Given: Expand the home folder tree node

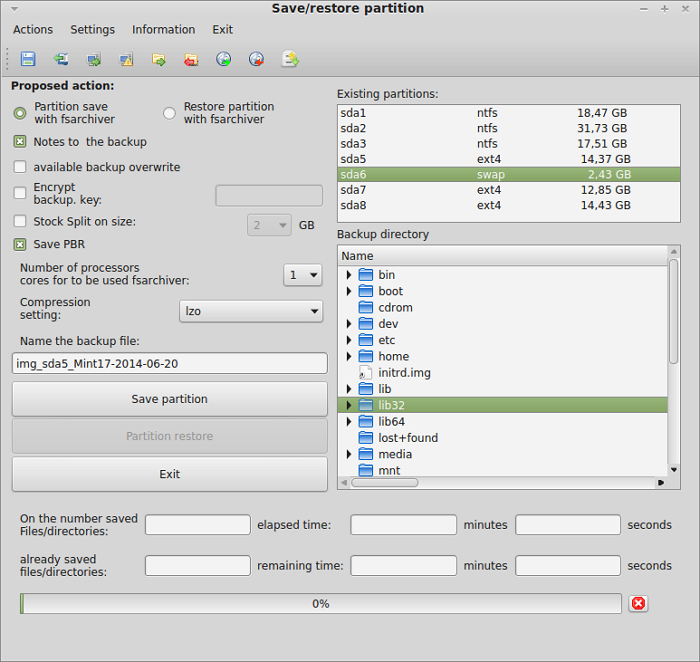Looking at the screenshot, I should point(349,356).
